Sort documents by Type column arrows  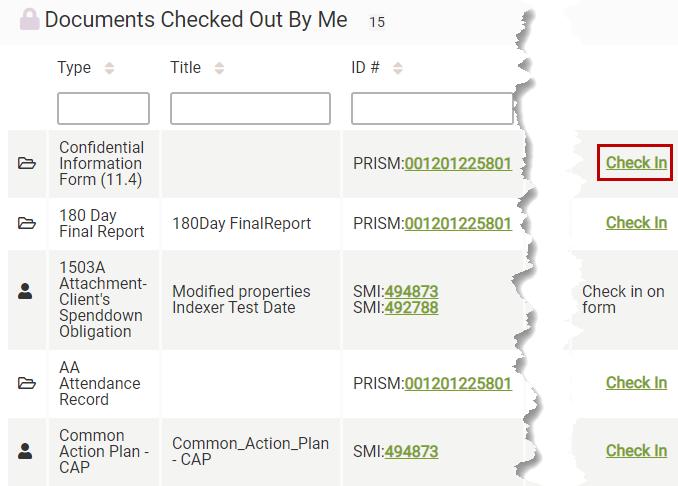pos(109,69)
